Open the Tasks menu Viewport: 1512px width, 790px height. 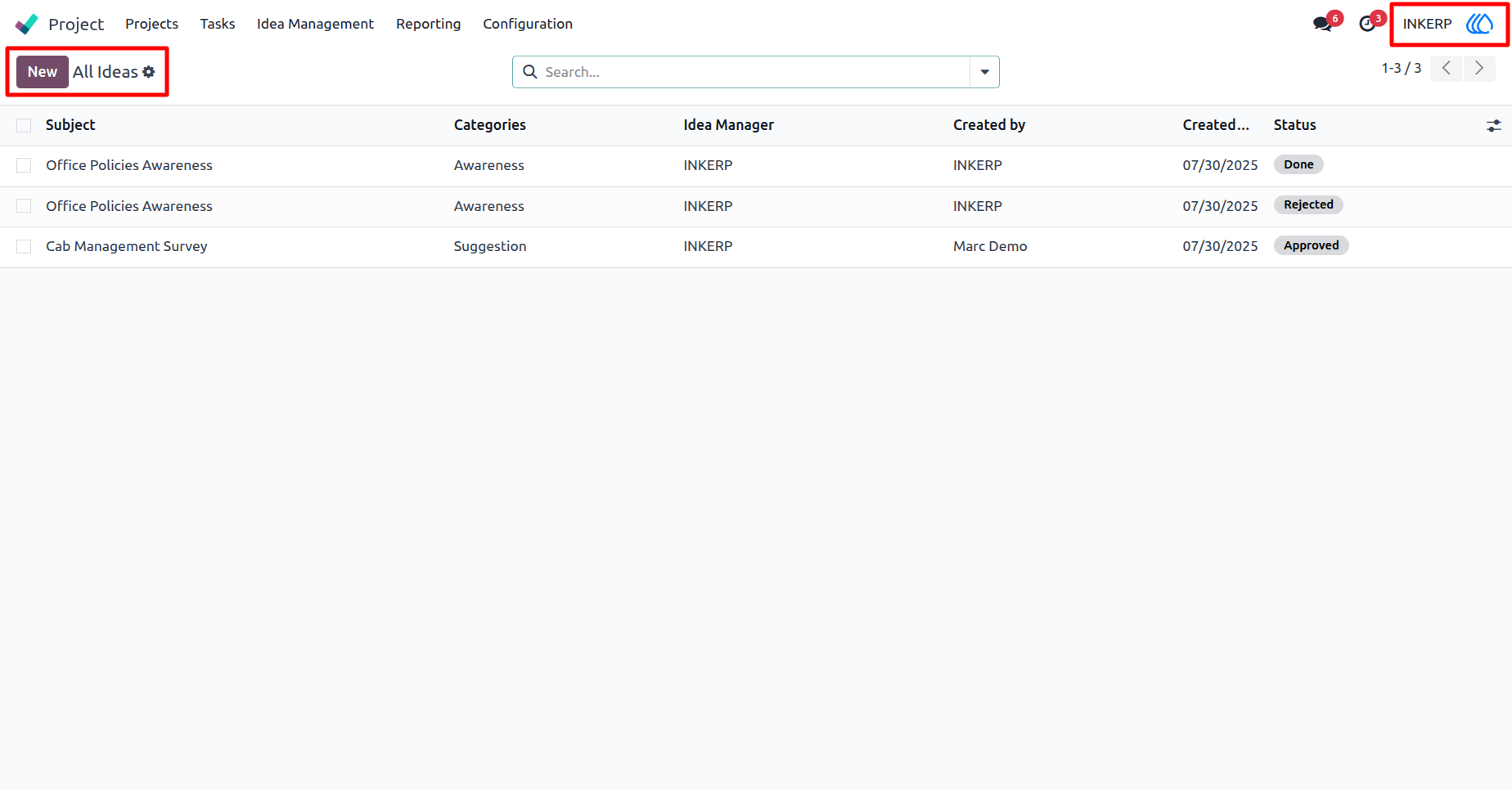coord(218,24)
